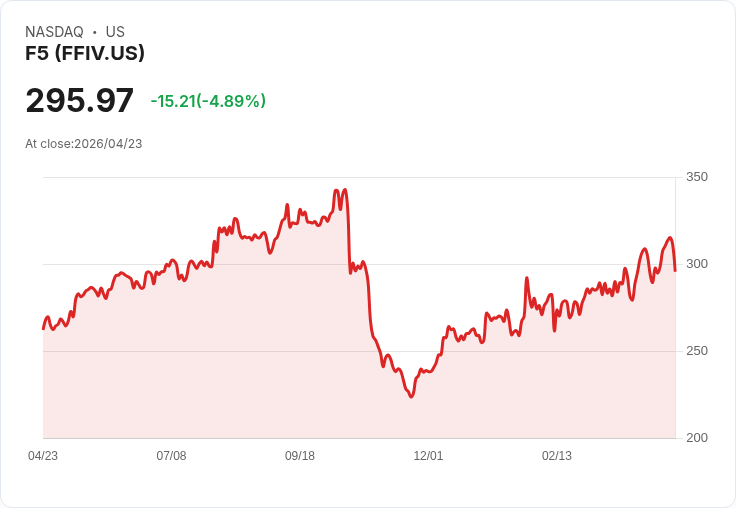Click the 04/23 x-axis date label

[43, 456]
